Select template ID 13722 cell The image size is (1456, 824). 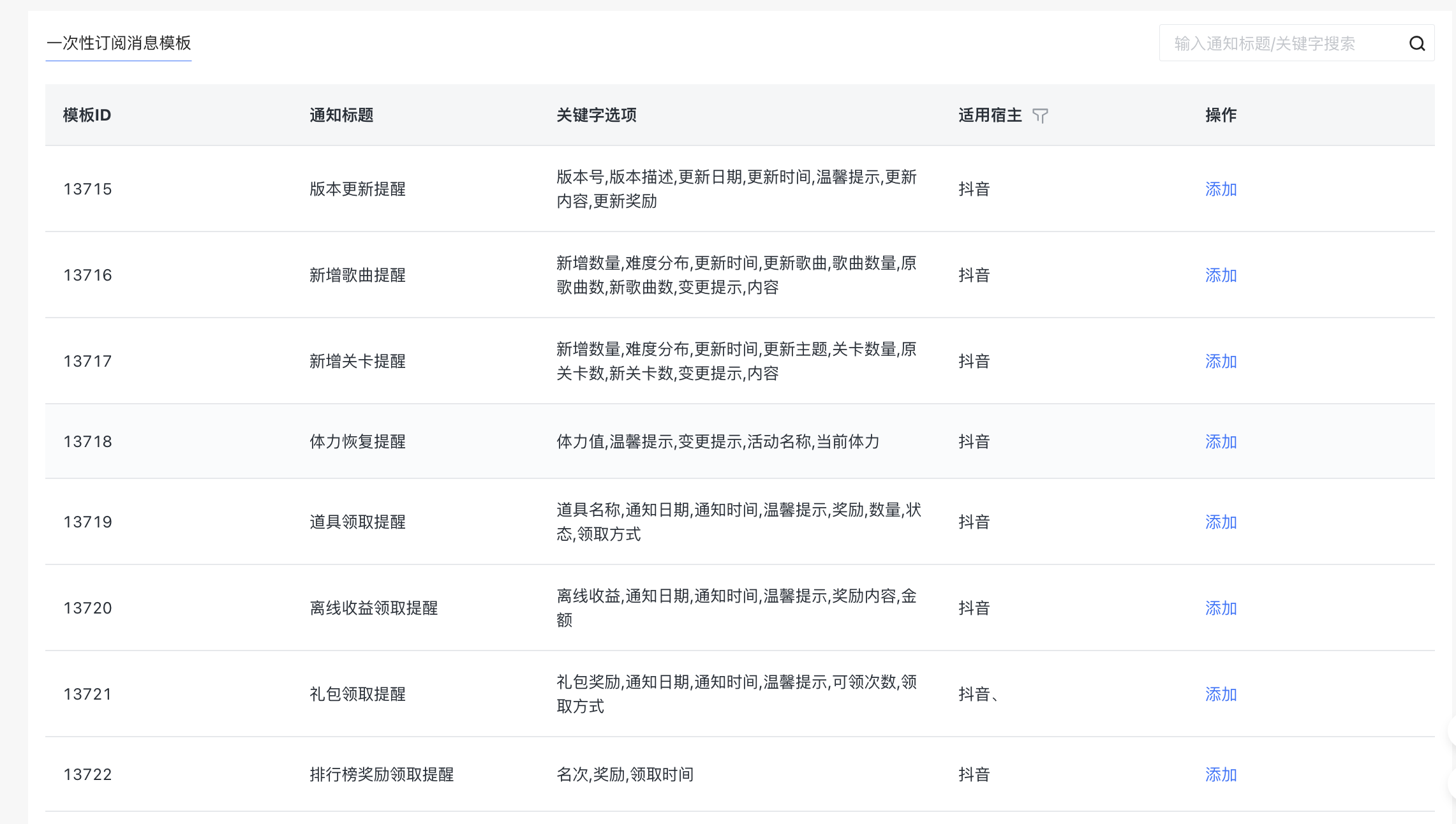click(87, 774)
